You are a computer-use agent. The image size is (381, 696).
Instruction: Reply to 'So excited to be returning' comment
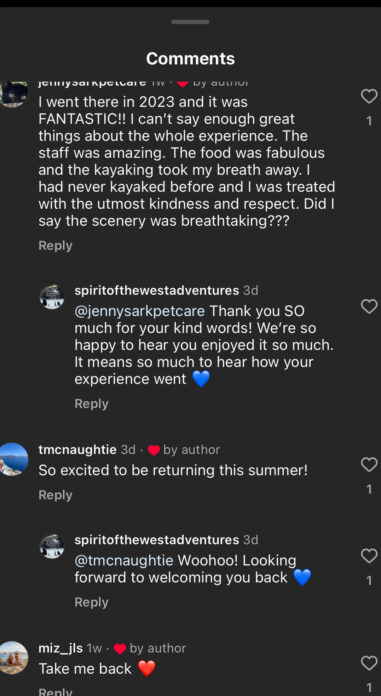tap(56, 495)
